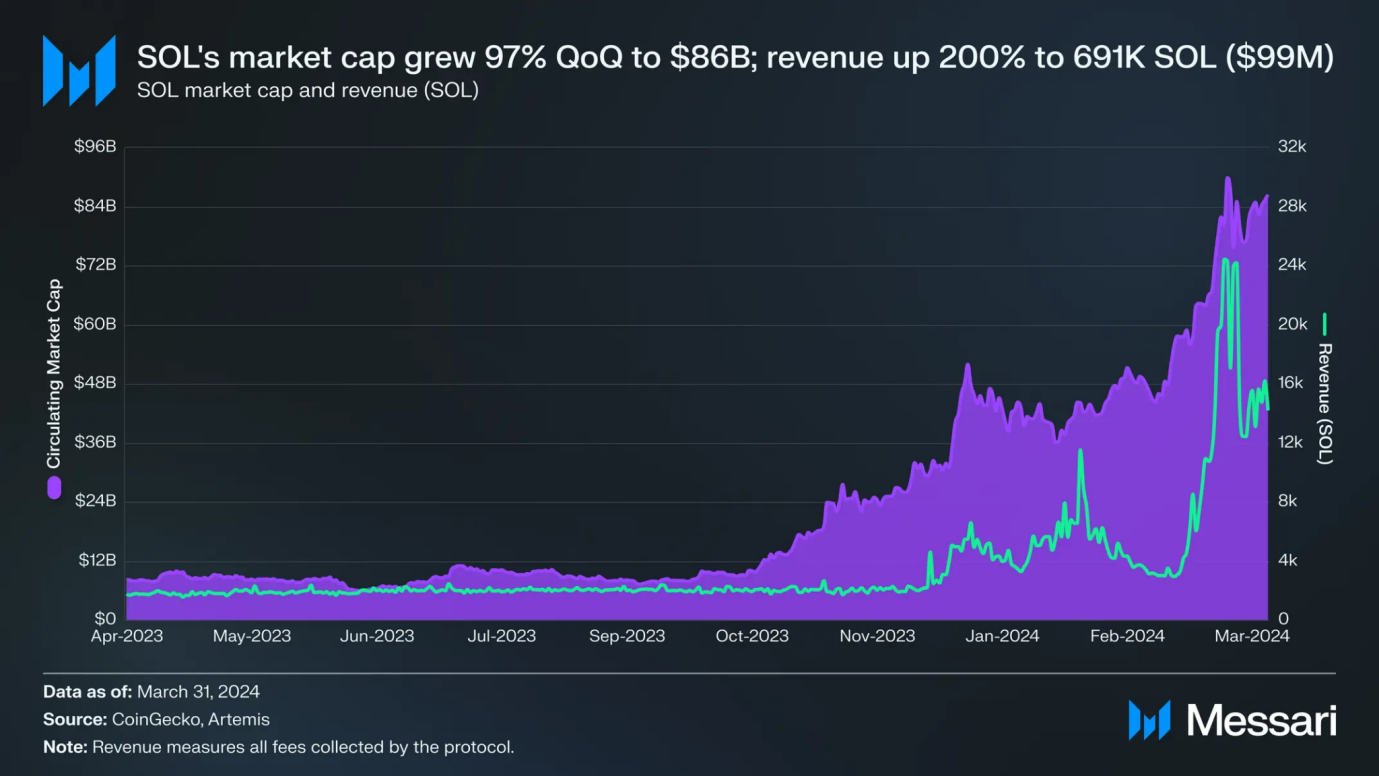The width and height of the screenshot is (1379, 776).
Task: Expand the Apr-2023 axis section
Action: [126, 635]
